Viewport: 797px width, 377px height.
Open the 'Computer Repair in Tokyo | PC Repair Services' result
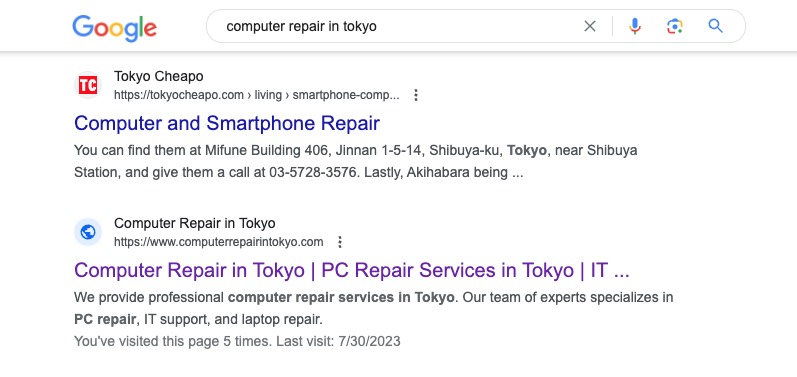(352, 270)
